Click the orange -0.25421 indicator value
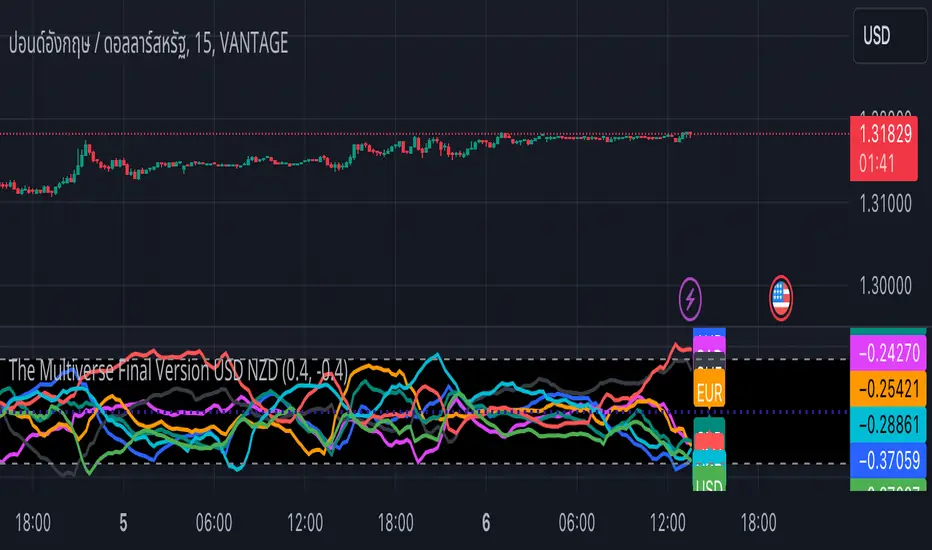 point(888,389)
